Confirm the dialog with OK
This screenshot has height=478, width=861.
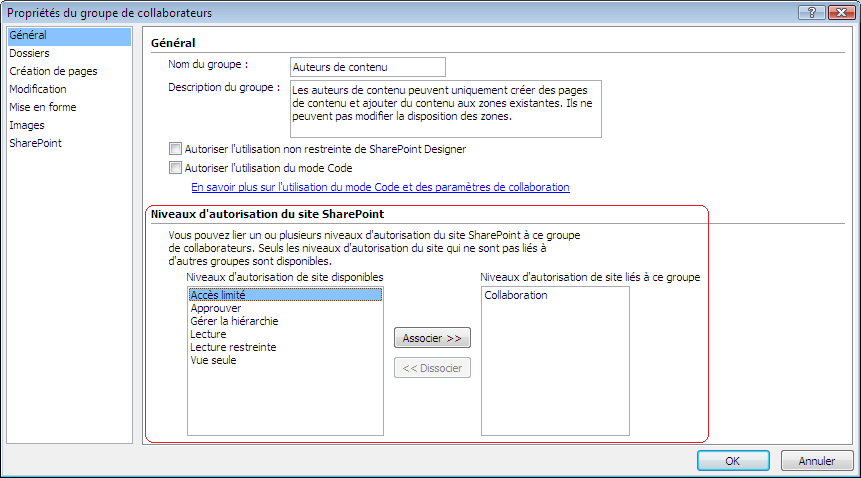(x=732, y=461)
